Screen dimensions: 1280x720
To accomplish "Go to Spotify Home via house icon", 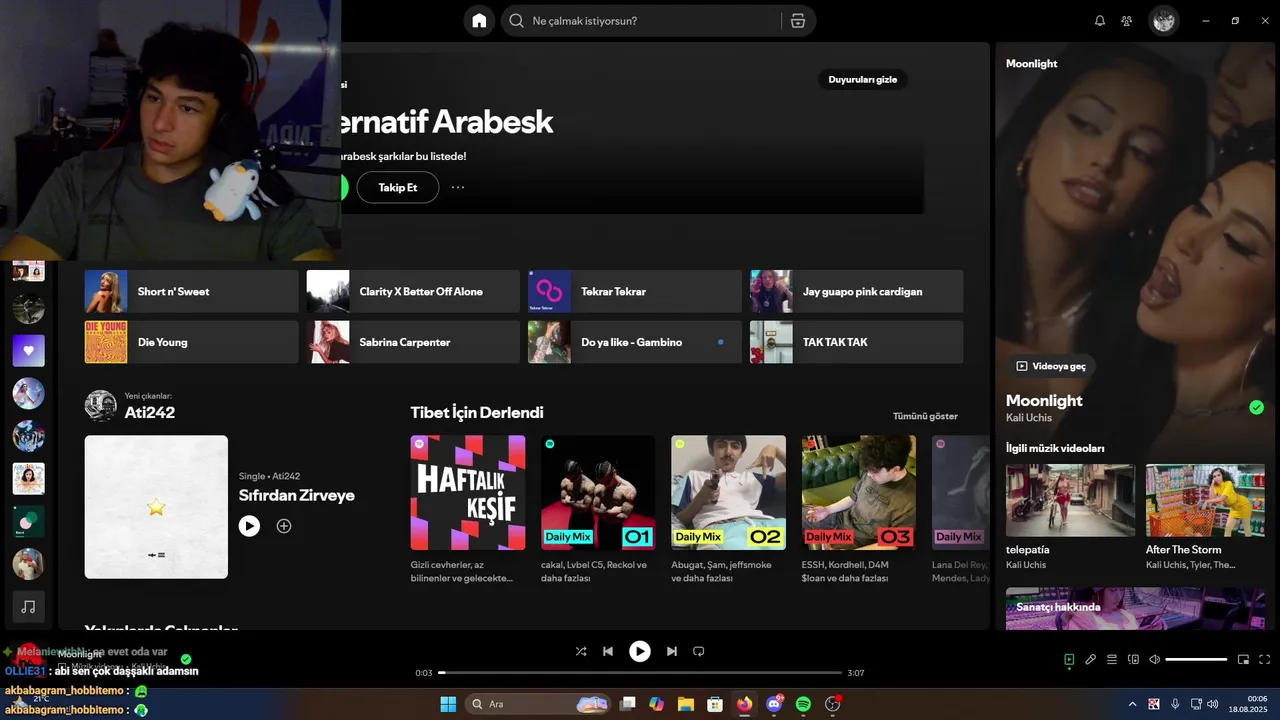I will [x=479, y=21].
